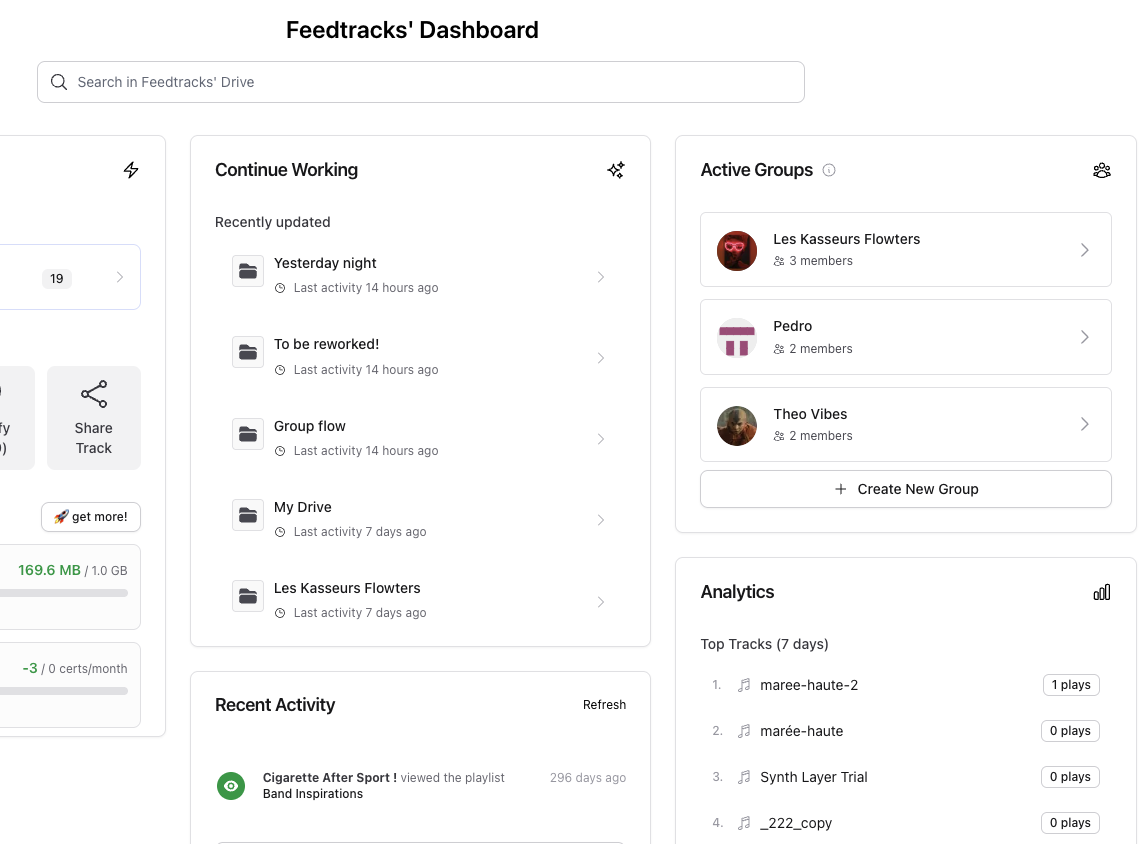The height and width of the screenshot is (844, 1146).
Task: Click the lightning bolt icon on left panel
Action: click(131, 170)
